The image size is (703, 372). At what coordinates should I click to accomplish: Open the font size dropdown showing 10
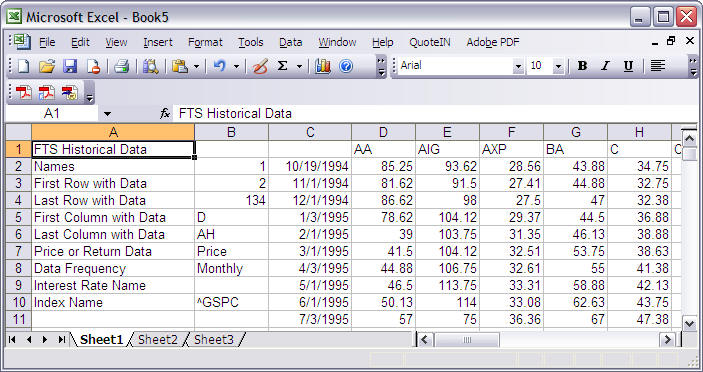point(558,67)
